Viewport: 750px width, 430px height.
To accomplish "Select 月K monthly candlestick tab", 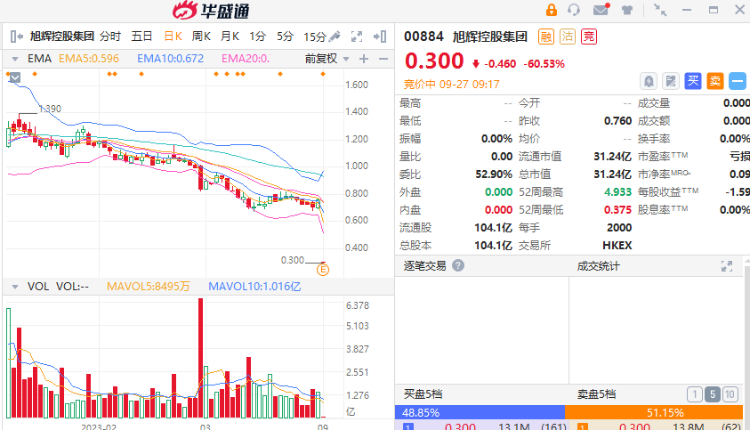I will click(230, 36).
